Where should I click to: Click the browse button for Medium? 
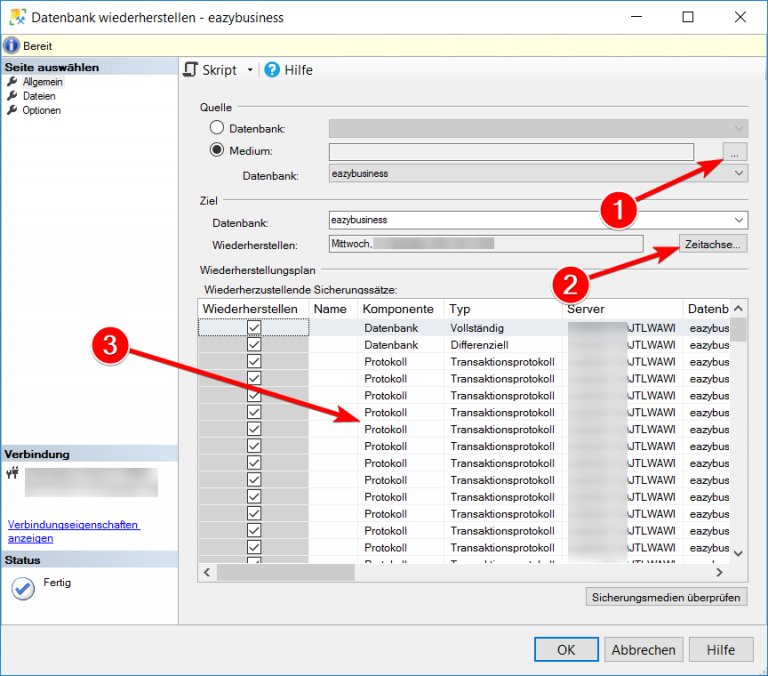pyautogui.click(x=735, y=152)
